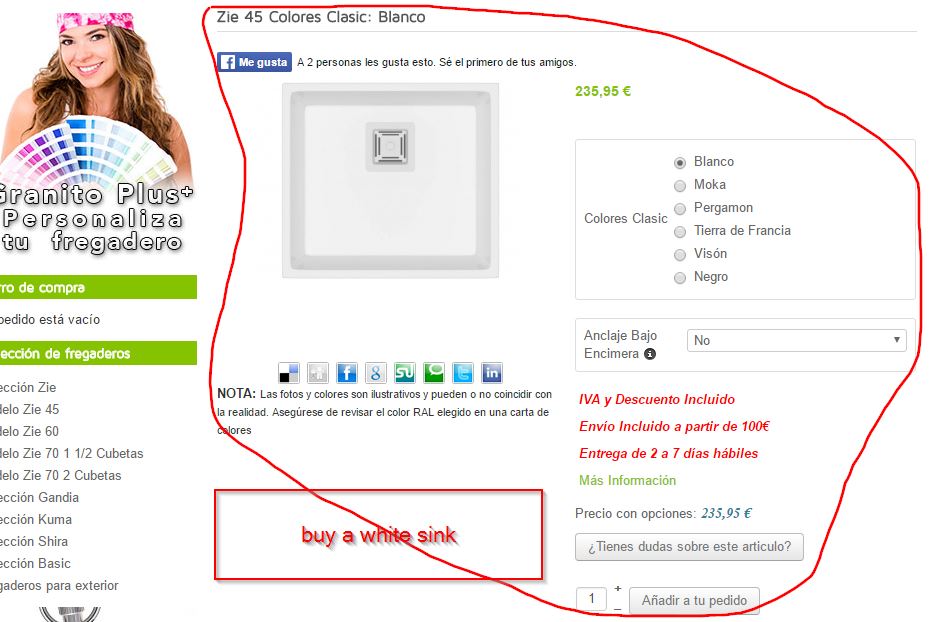945x622 pixels.
Task: Click Añadir a tu pedido button
Action: tap(694, 600)
